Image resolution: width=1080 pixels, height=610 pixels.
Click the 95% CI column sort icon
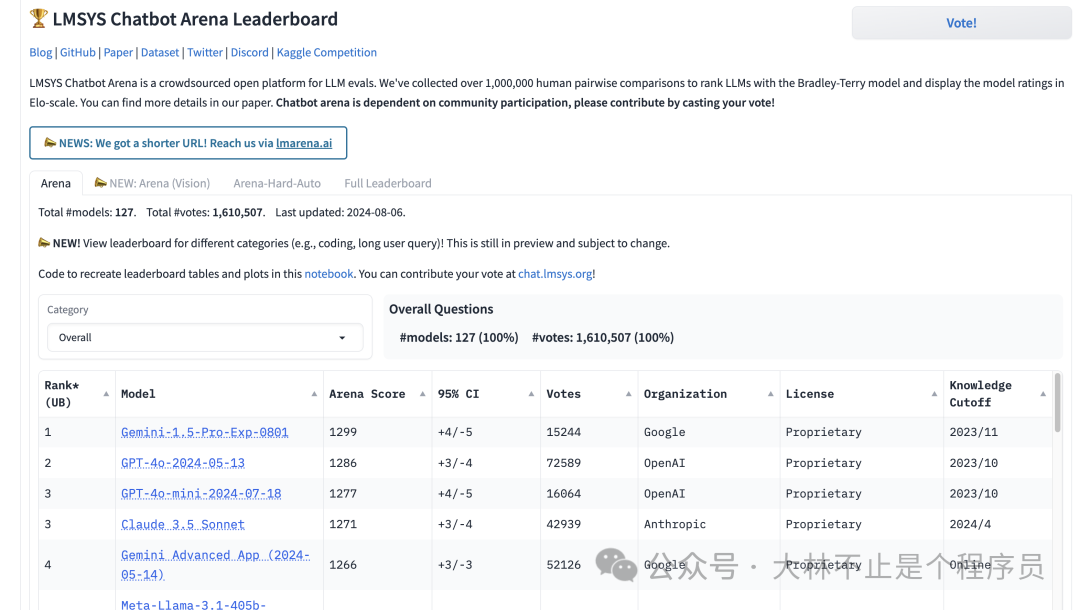pyautogui.click(x=531, y=394)
